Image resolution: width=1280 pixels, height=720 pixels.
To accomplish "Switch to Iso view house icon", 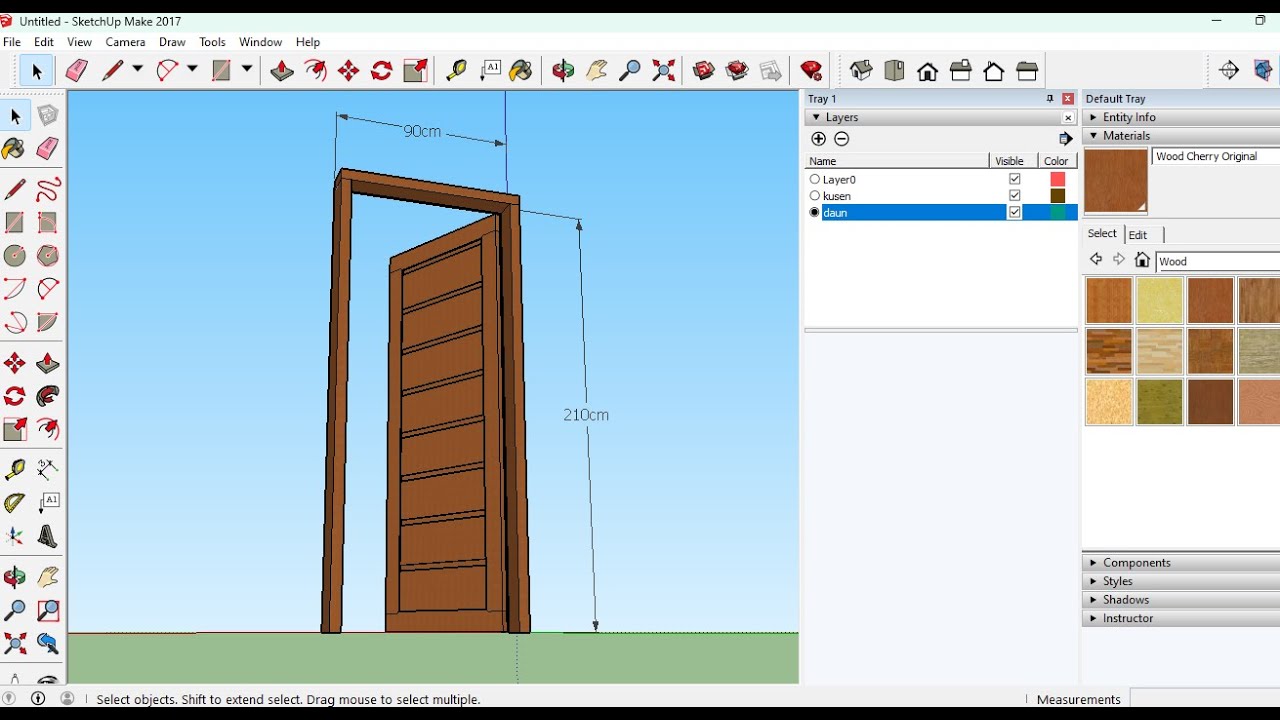I will pos(861,70).
